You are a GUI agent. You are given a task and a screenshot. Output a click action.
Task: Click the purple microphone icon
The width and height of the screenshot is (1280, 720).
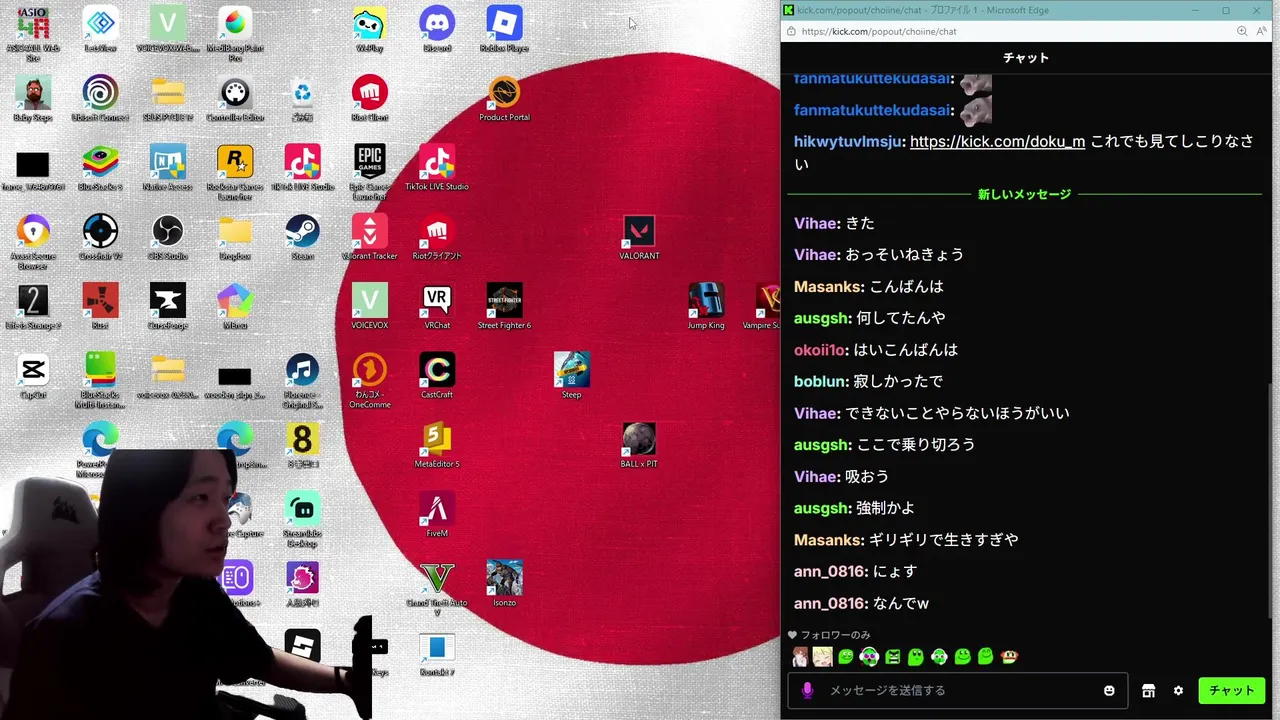(x=807, y=690)
